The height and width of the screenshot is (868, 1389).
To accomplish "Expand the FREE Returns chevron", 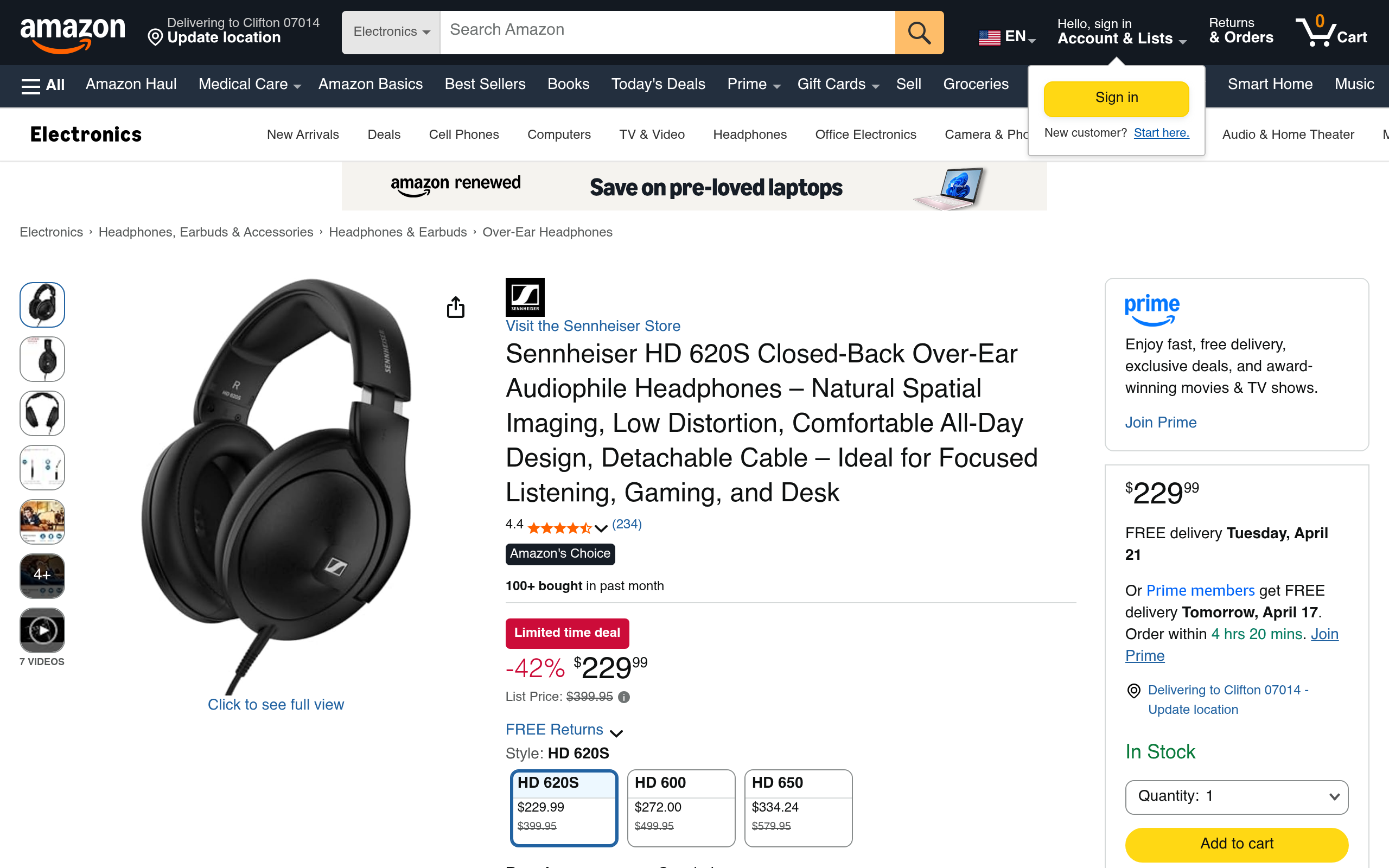I will [616, 732].
